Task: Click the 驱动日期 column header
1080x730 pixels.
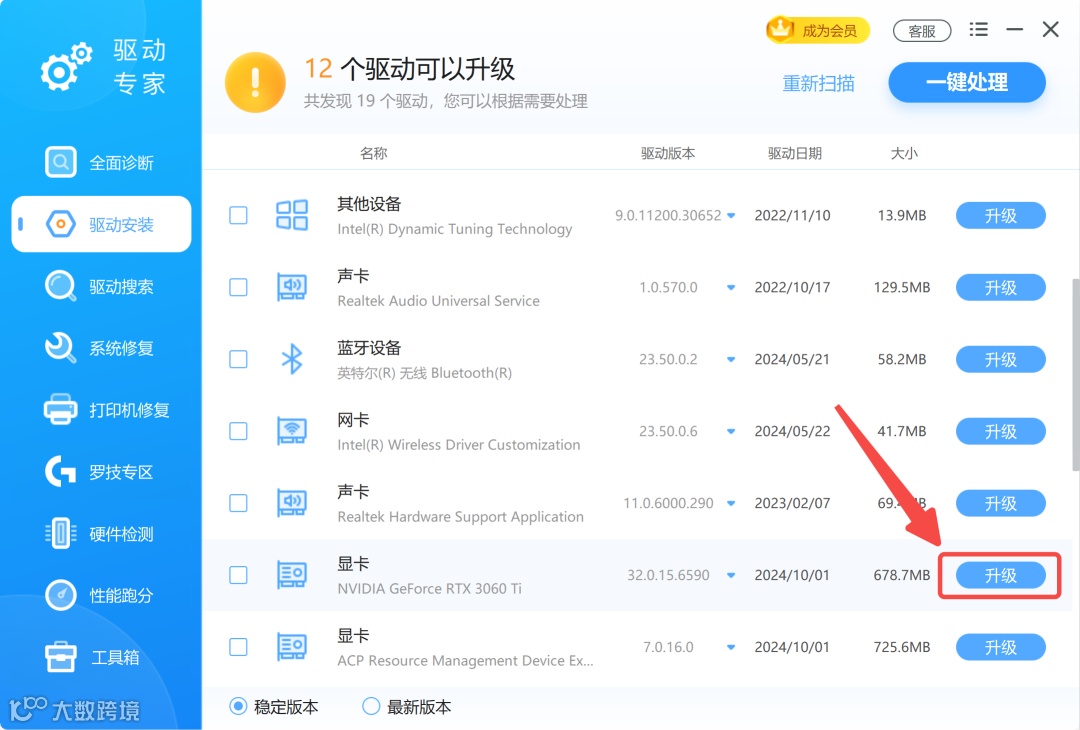Action: (795, 153)
